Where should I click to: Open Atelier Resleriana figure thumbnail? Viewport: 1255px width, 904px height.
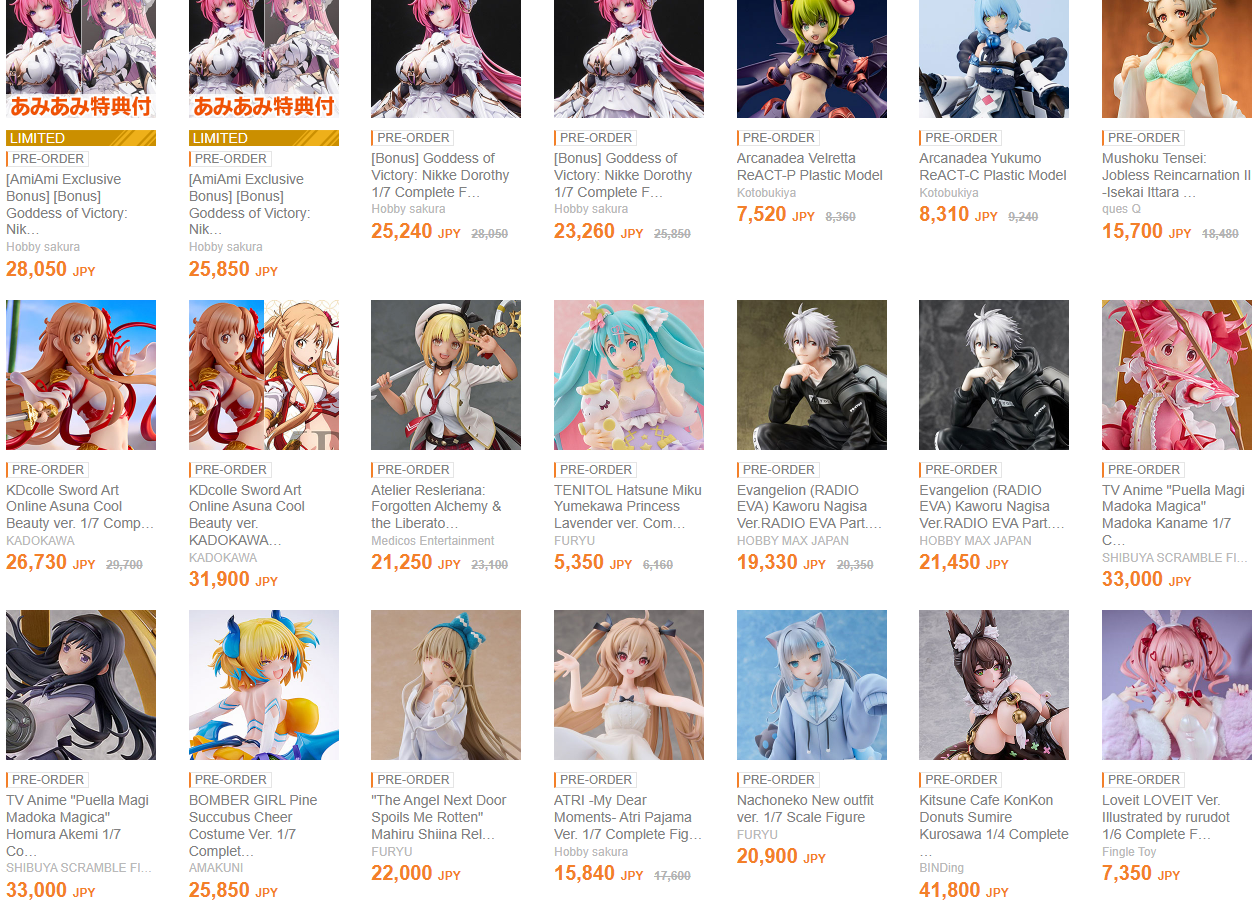[x=446, y=375]
